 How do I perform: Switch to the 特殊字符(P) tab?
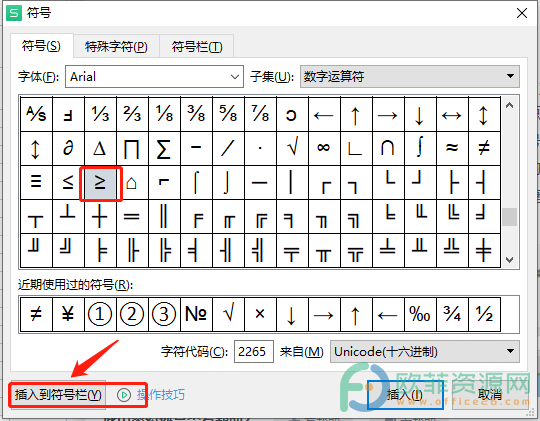click(x=116, y=47)
